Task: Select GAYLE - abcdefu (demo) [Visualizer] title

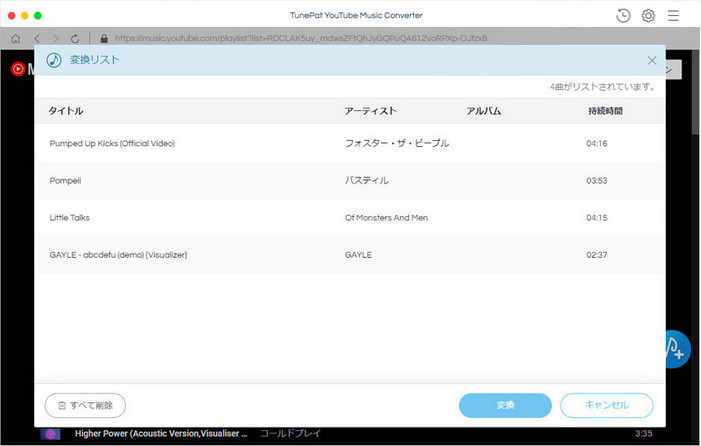Action: coord(118,255)
